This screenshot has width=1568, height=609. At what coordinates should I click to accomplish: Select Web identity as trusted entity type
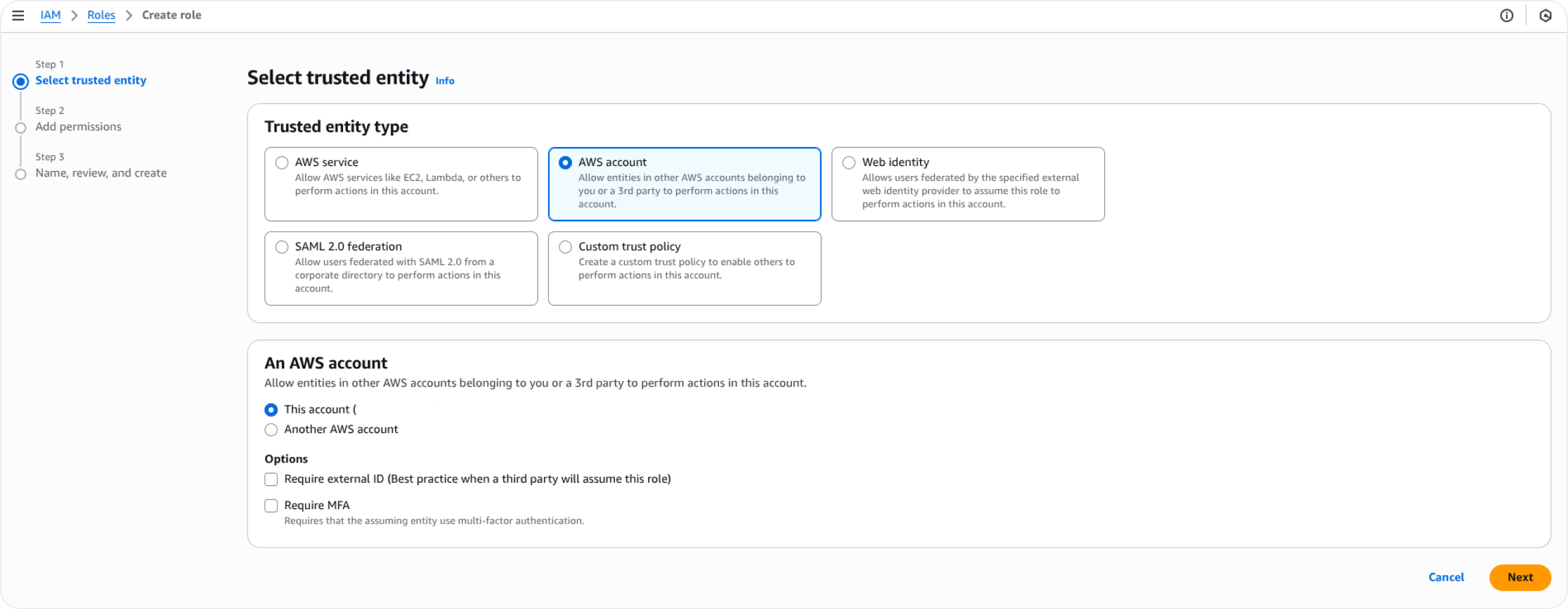coord(848,162)
